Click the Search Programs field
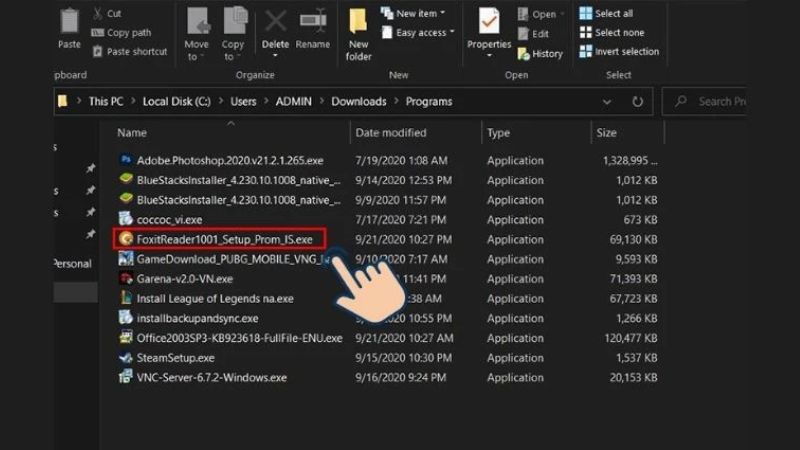Screen dimensions: 800x450 [705, 102]
